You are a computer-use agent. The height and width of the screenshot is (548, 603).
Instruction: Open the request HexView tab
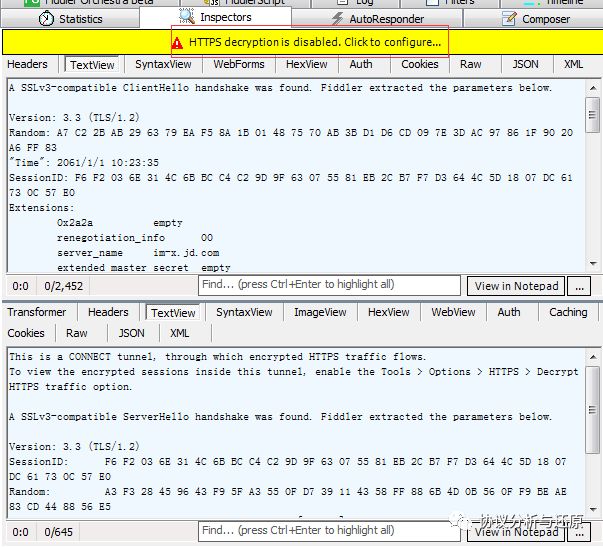click(x=306, y=64)
